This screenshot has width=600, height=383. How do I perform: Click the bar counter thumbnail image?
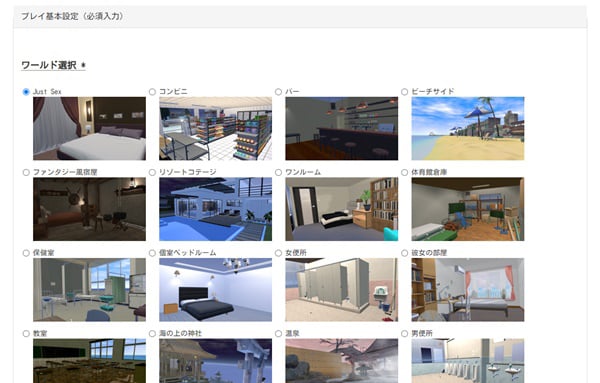[x=342, y=129]
